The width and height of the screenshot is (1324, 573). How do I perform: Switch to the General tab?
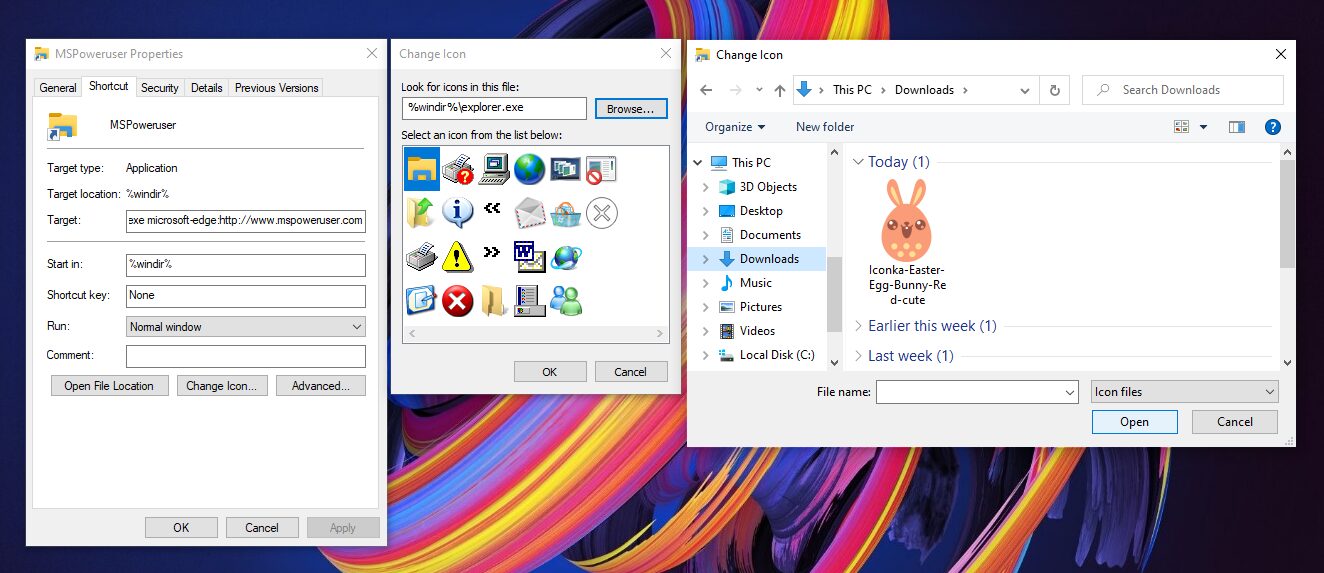pyautogui.click(x=58, y=88)
